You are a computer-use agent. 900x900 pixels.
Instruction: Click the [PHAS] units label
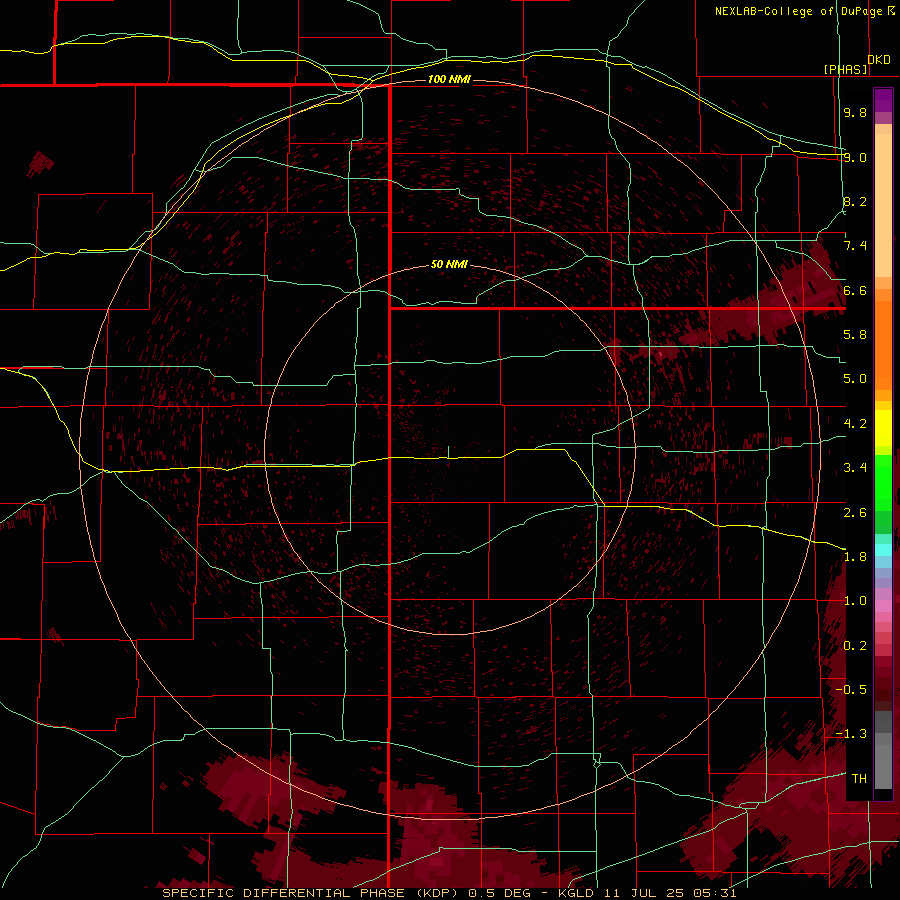[x=845, y=69]
